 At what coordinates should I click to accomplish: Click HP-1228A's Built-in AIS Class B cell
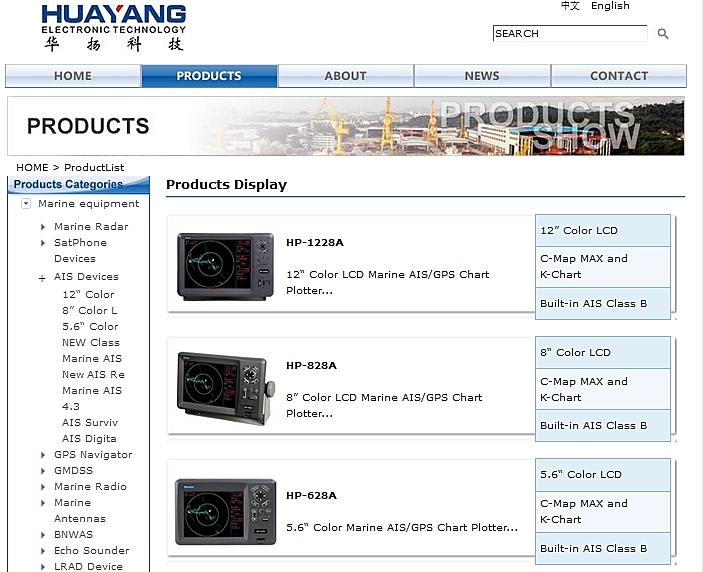pyautogui.click(x=603, y=303)
